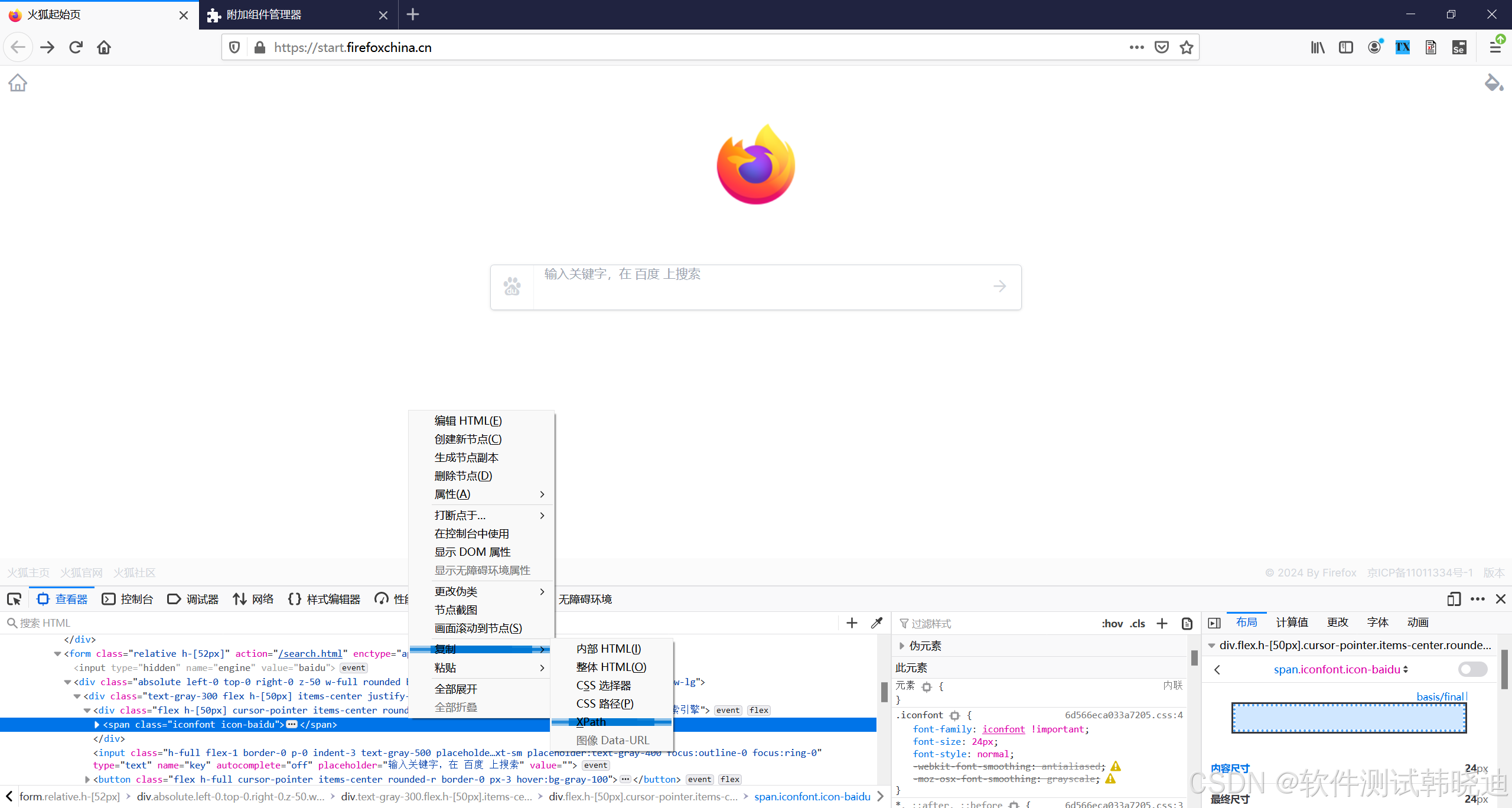
Task: Toggle responsive design mode icon
Action: point(1454,599)
